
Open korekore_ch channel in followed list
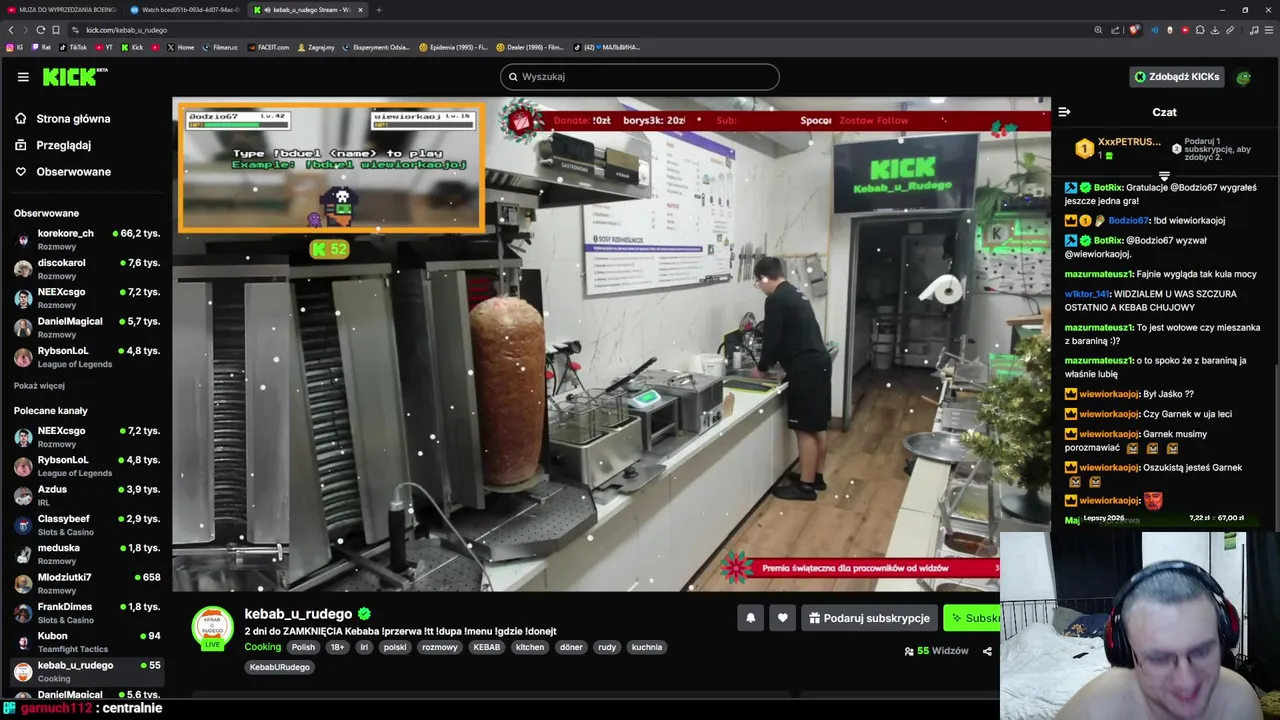coord(86,240)
